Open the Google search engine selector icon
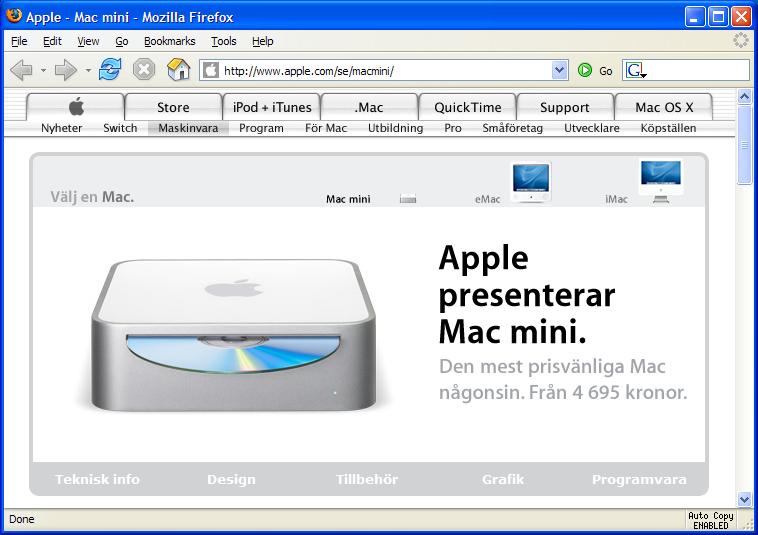 pos(636,71)
